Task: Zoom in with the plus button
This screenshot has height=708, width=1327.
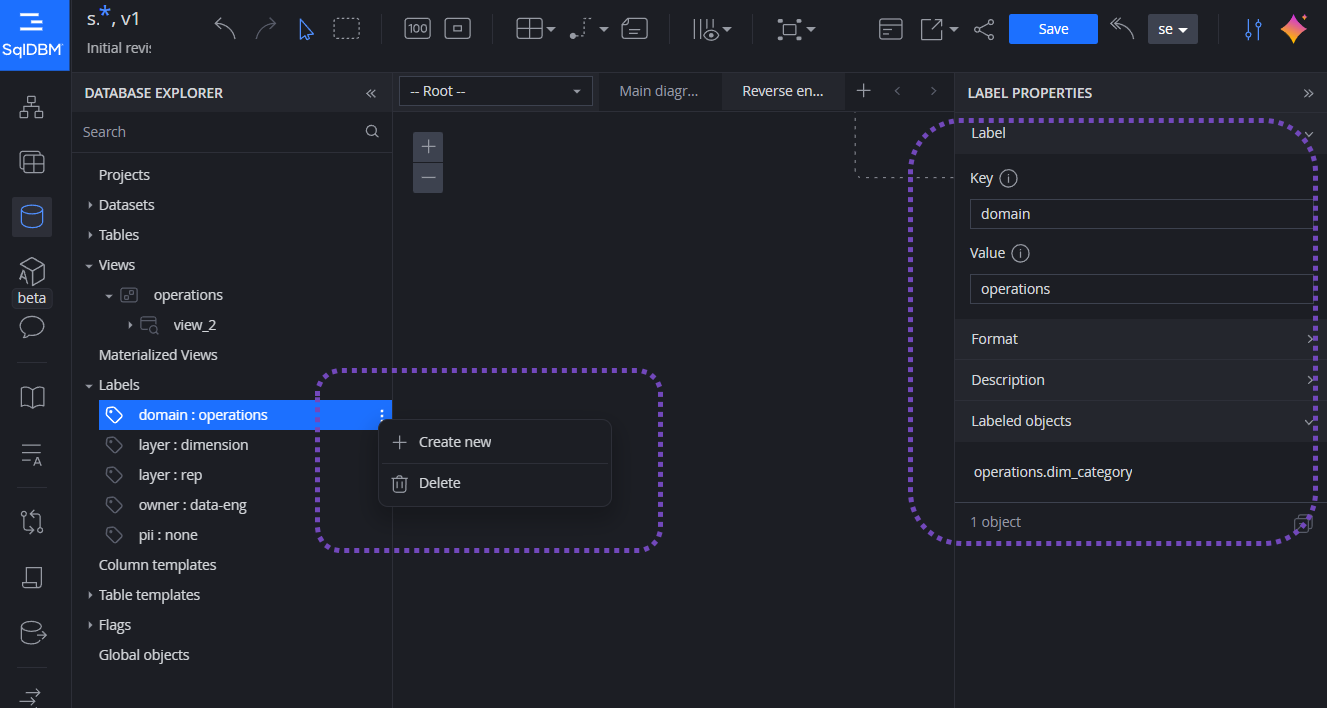Action: (428, 147)
